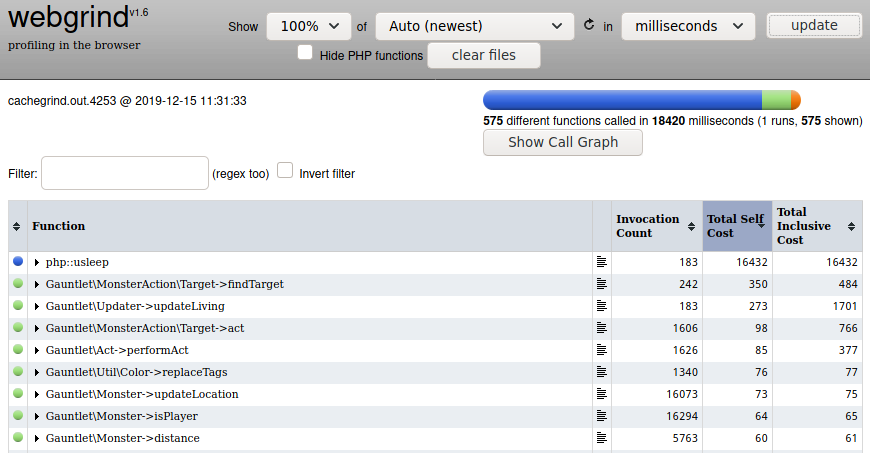Toggle the Invert filter checkbox

pyautogui.click(x=285, y=171)
